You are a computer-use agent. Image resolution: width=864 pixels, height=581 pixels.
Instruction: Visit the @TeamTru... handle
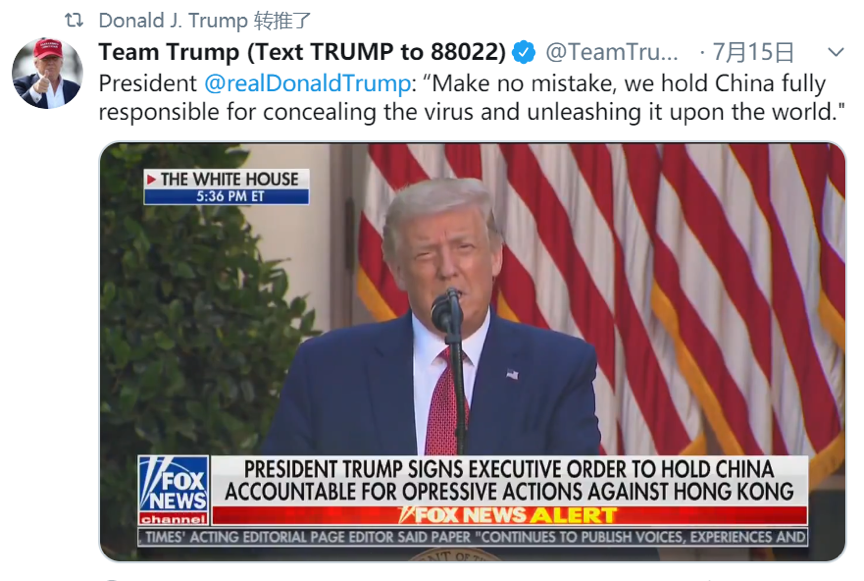click(612, 52)
